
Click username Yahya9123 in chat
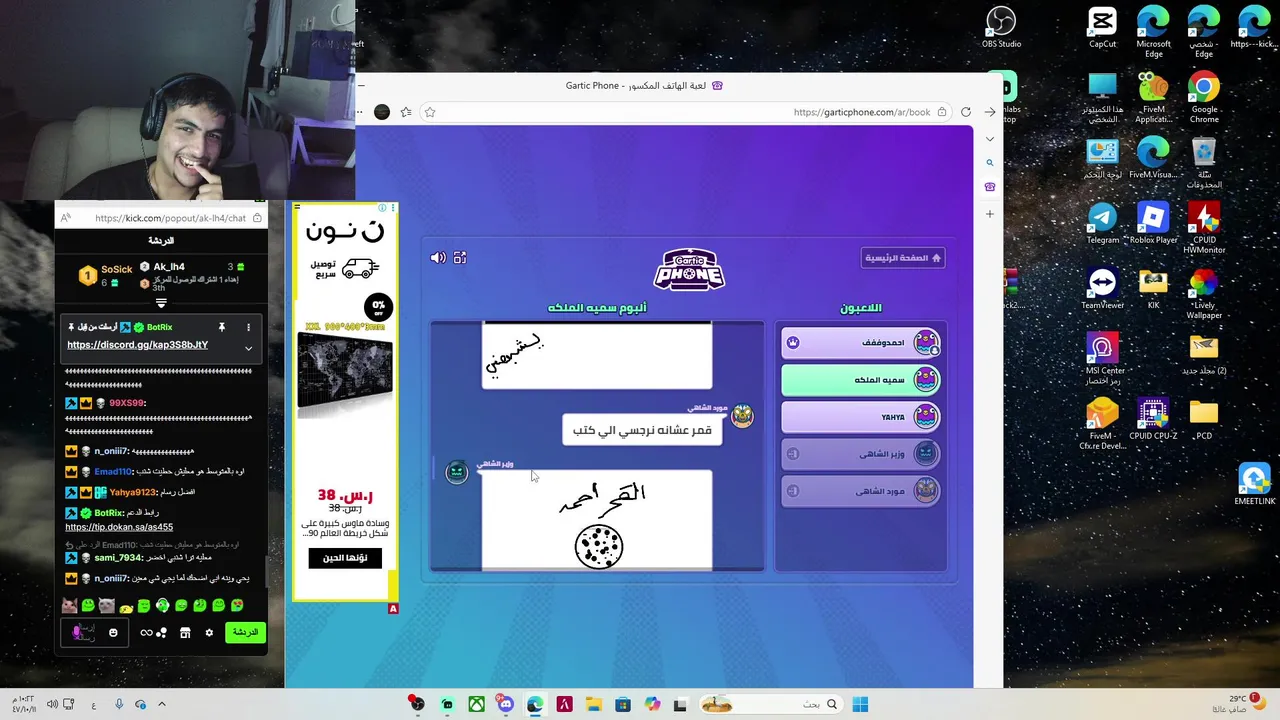pos(133,492)
